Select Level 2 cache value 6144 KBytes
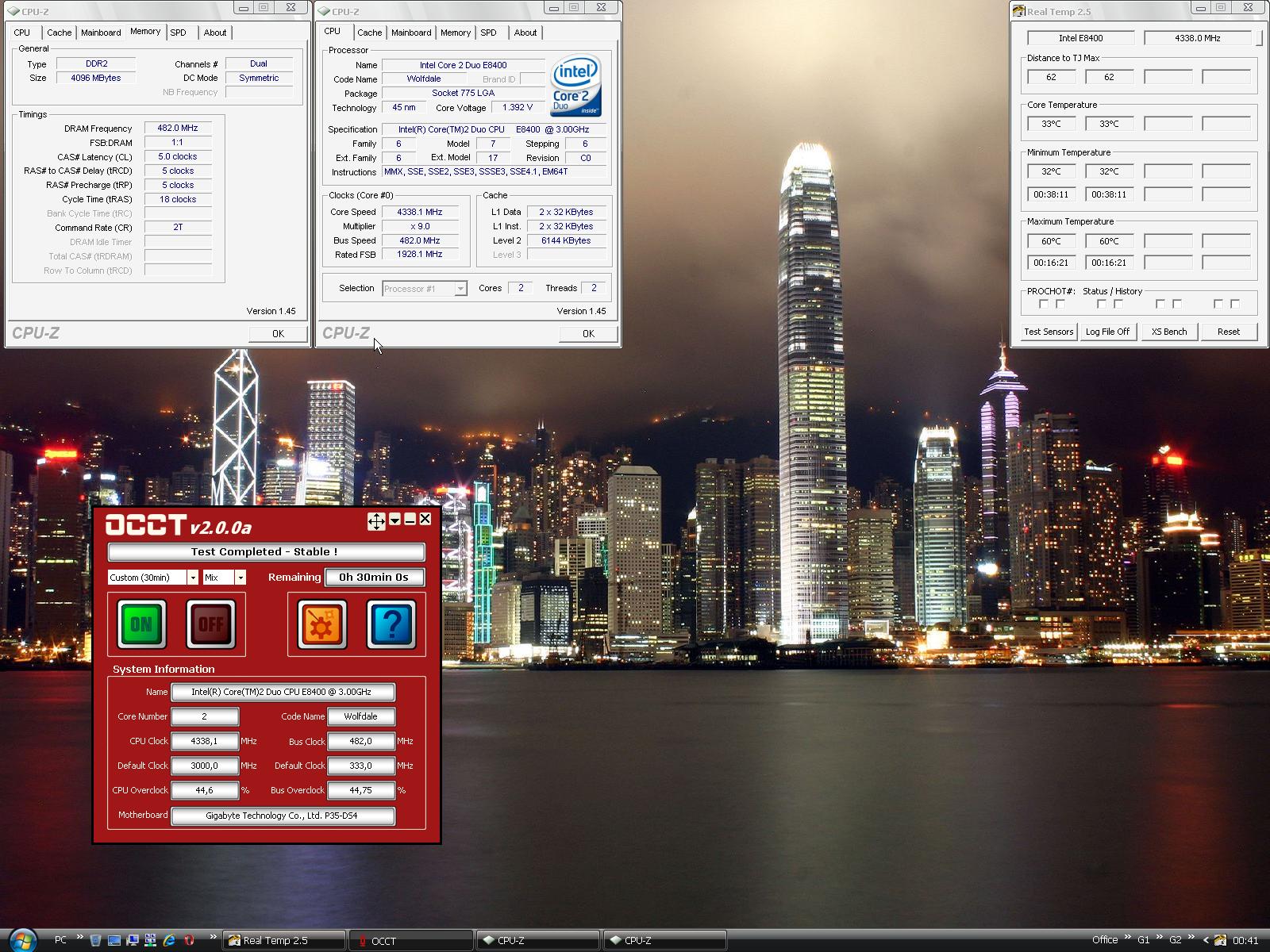1270x952 pixels. [566, 240]
